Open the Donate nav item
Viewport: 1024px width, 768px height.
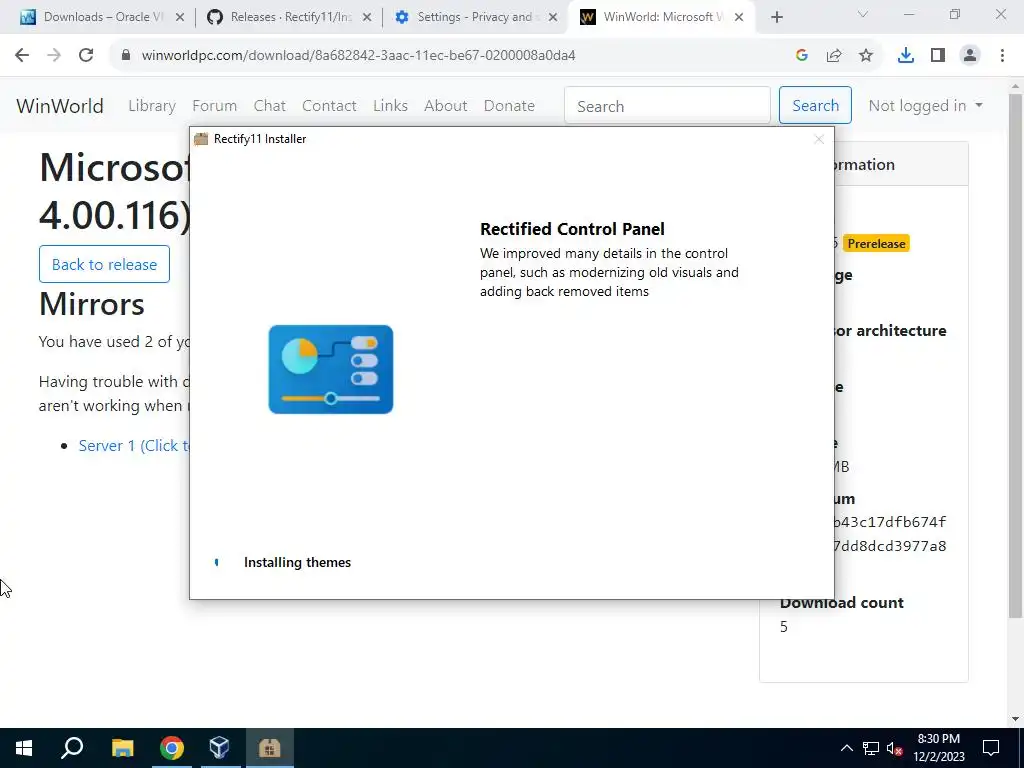[x=509, y=106]
